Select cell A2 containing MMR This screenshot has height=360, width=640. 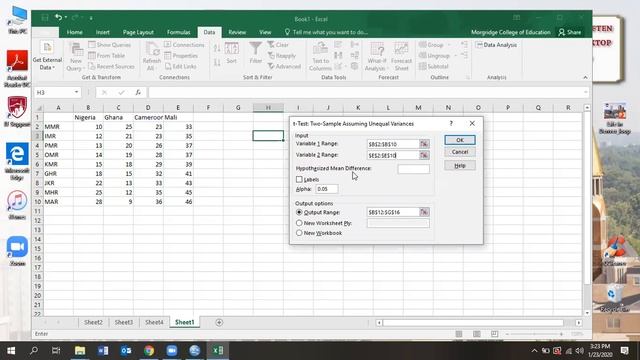(58, 127)
